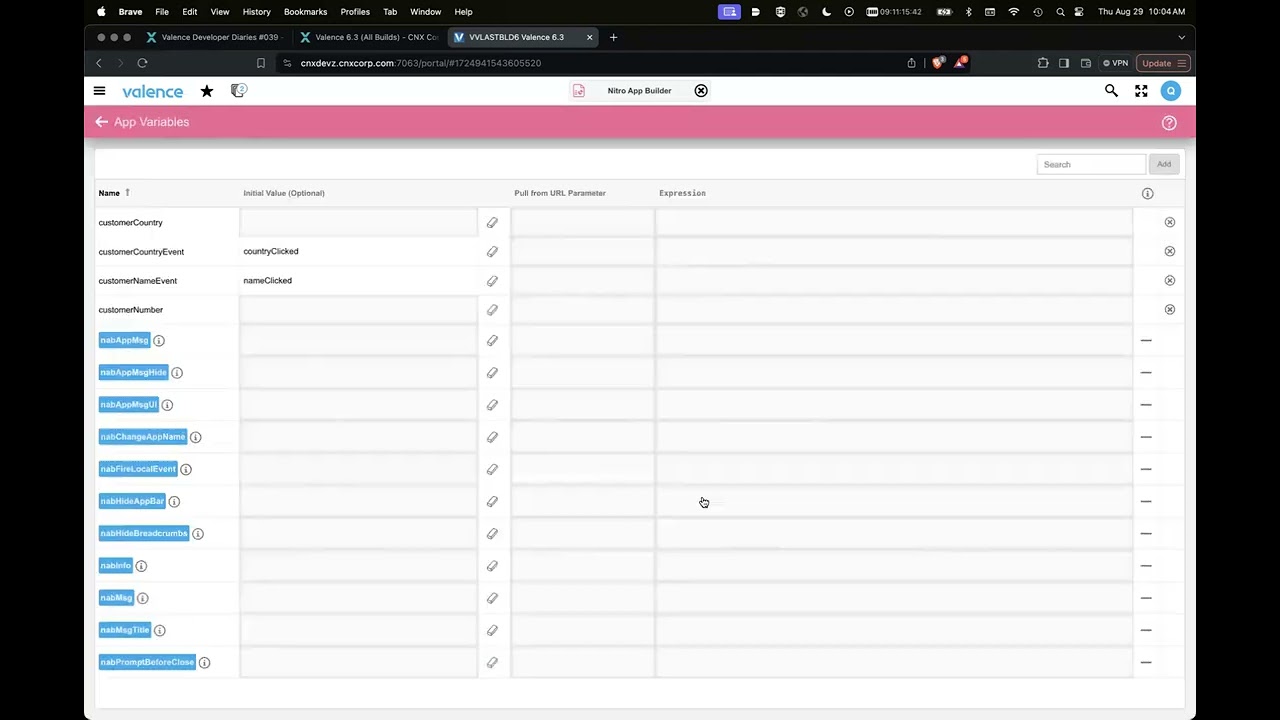Toggle fullscreen mode icon

point(1141,91)
